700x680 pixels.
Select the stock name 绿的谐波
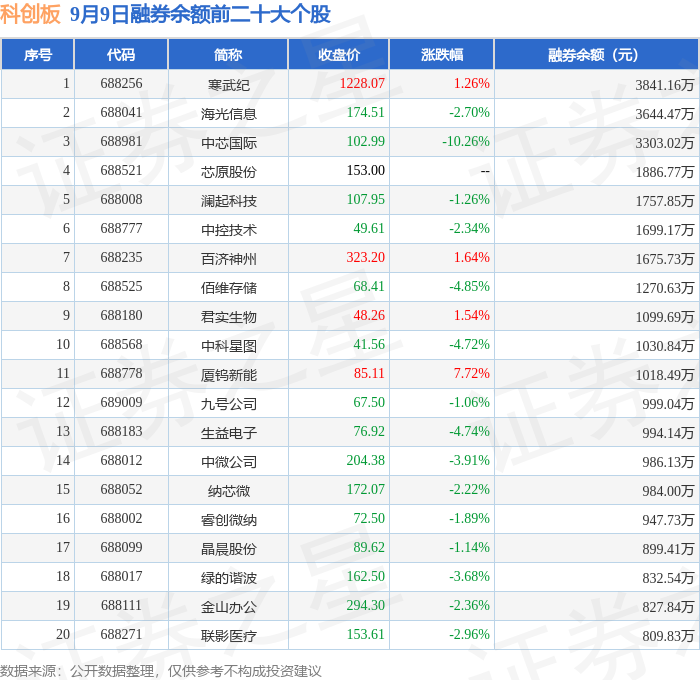pyautogui.click(x=229, y=578)
